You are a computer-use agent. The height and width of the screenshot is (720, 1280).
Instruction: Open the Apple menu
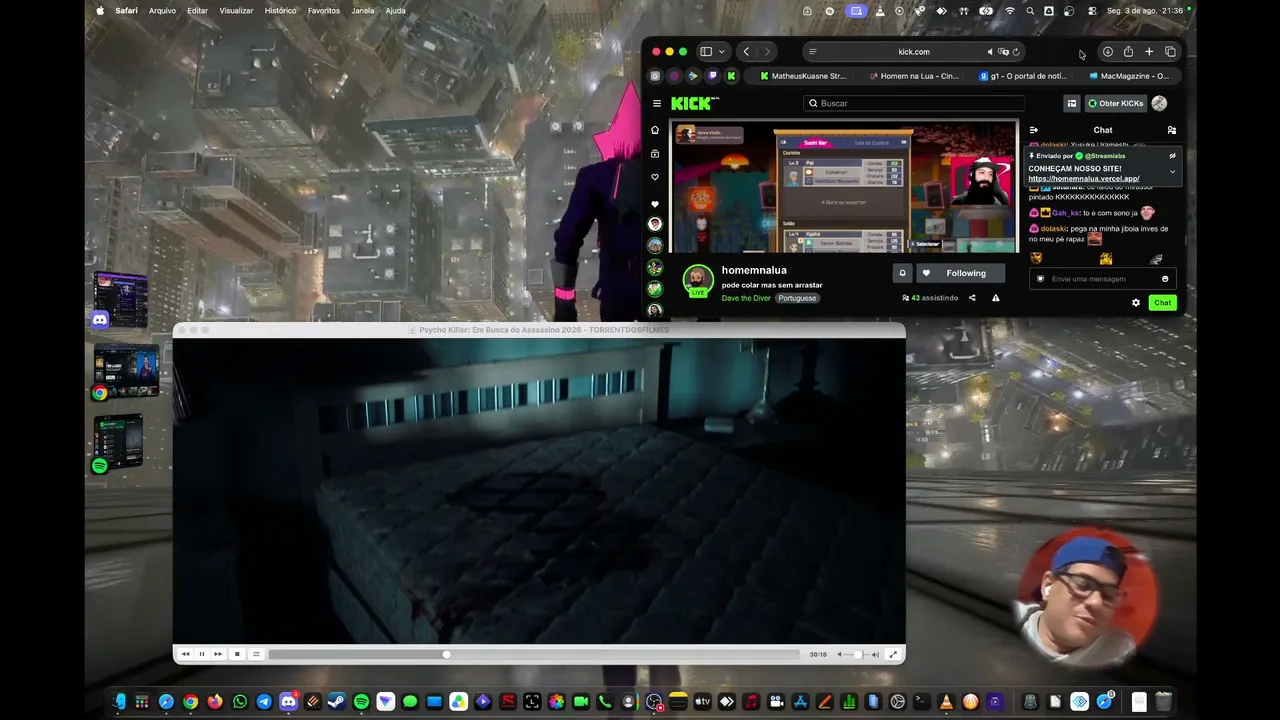coord(100,11)
